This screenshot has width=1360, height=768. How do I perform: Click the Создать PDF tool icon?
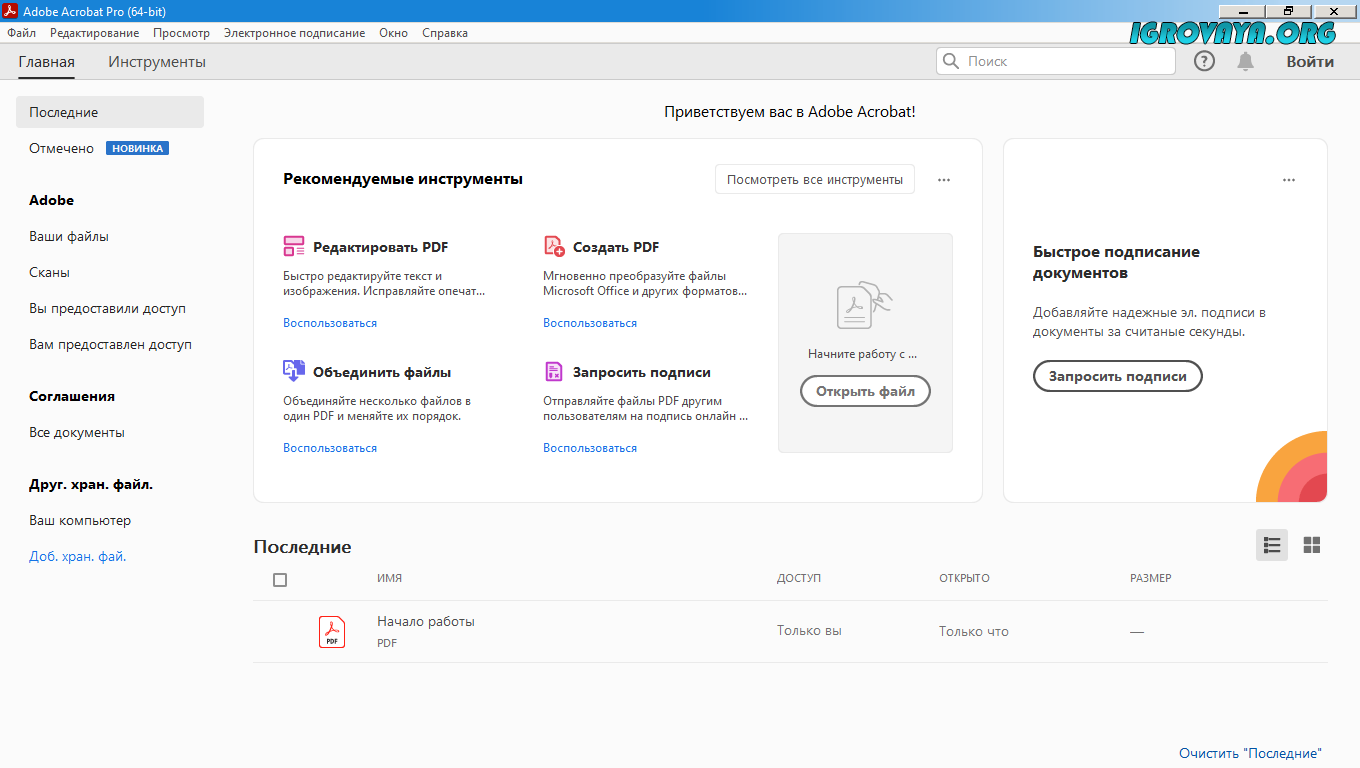(554, 247)
